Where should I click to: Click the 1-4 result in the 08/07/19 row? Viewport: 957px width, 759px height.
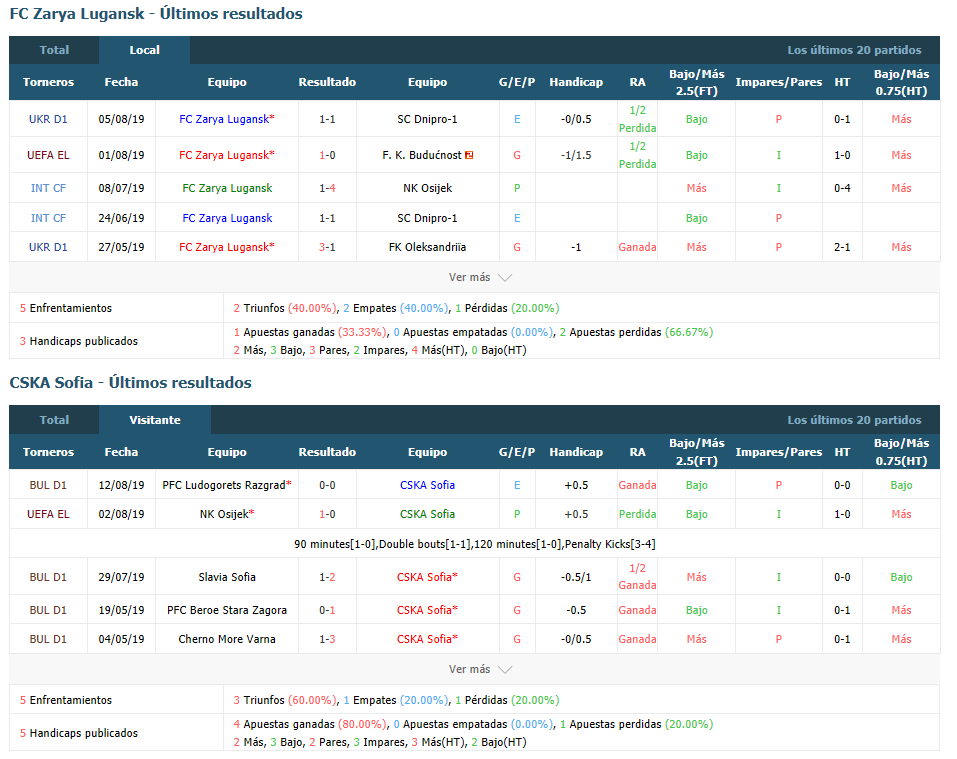pos(327,188)
